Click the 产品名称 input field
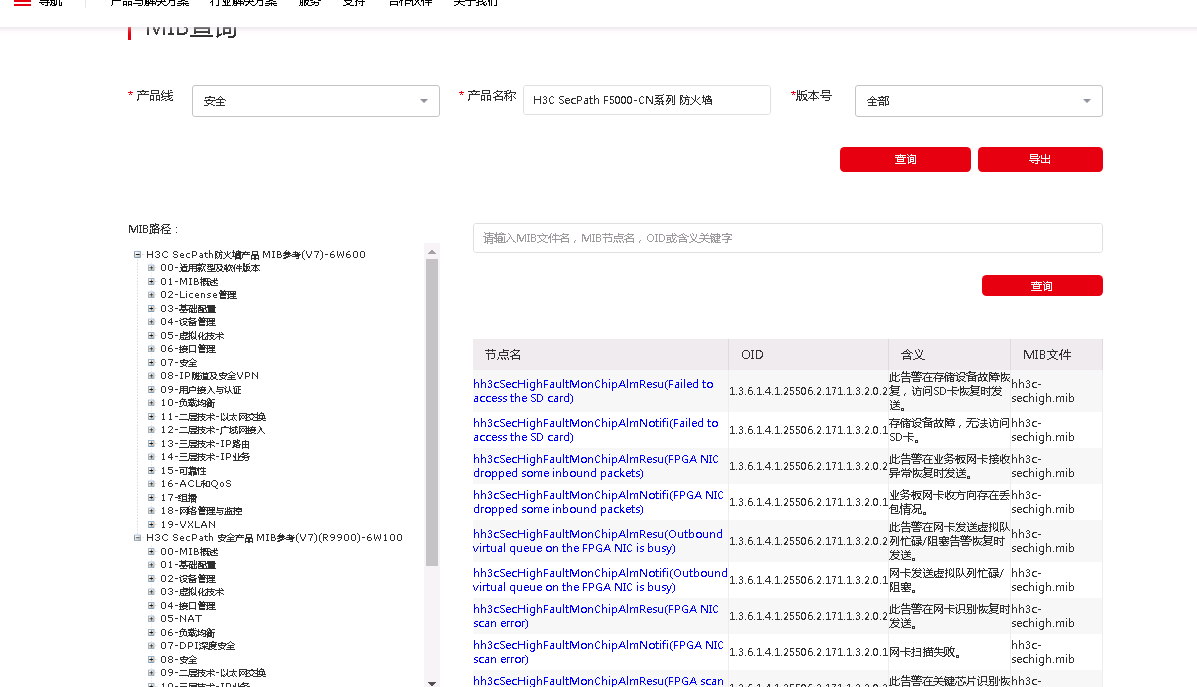The height and width of the screenshot is (687, 1197). click(x=647, y=100)
